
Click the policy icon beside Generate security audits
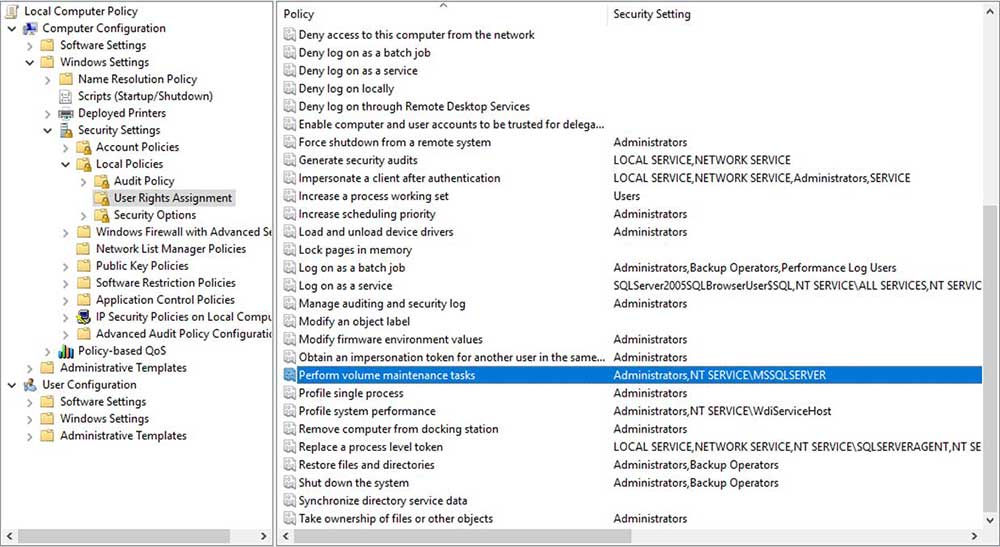pyautogui.click(x=290, y=160)
